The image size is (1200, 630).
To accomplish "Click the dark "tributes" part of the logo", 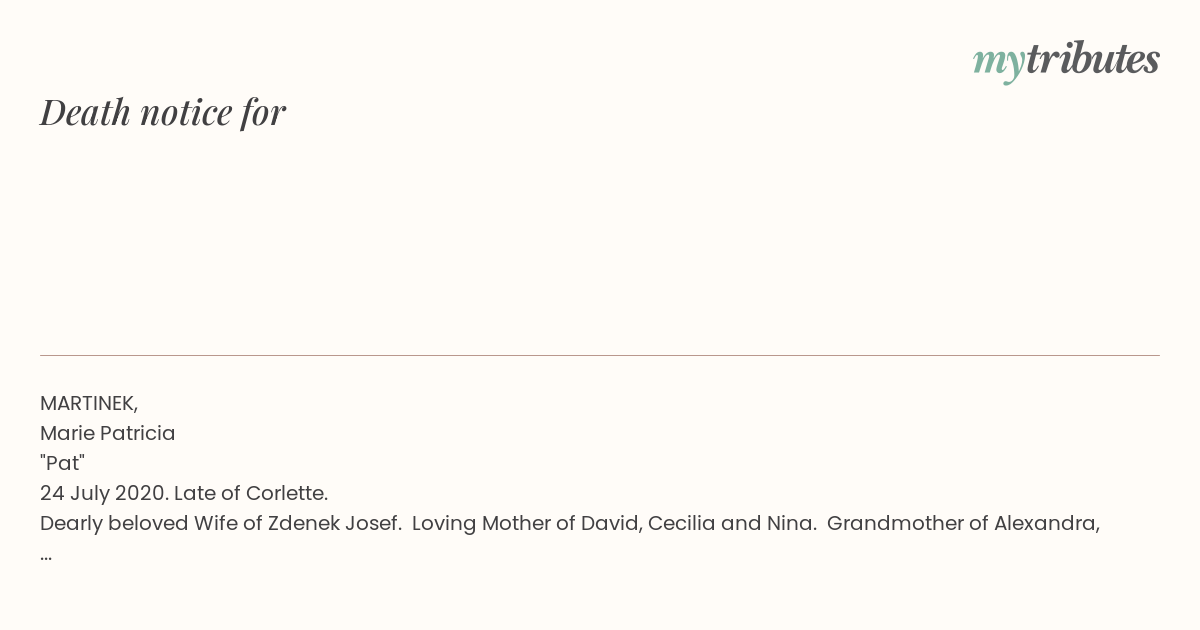I will tap(1093, 60).
